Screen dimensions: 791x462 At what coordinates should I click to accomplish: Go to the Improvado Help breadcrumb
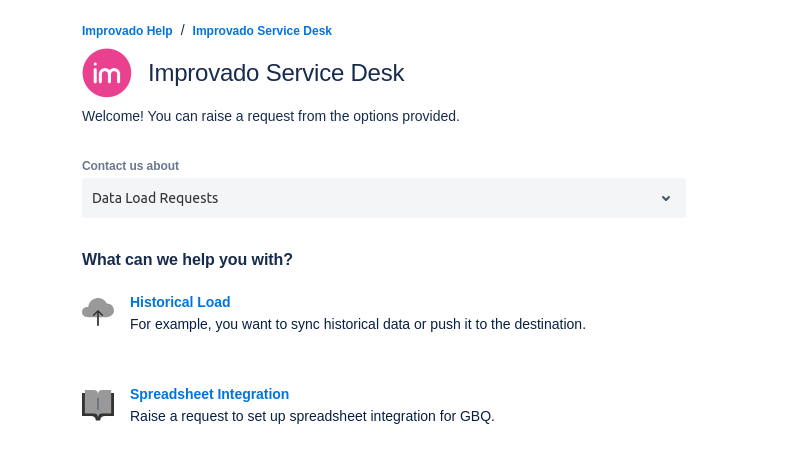(127, 31)
